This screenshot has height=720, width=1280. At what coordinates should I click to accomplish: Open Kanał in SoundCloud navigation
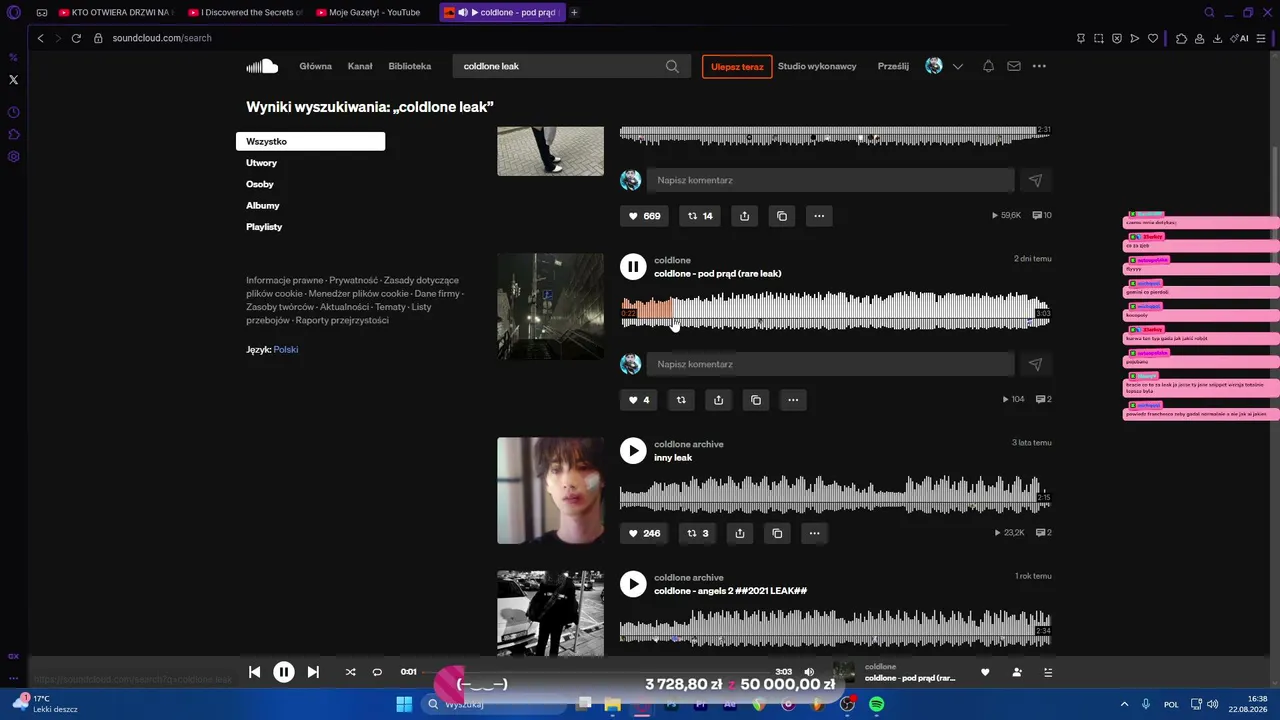coord(360,66)
